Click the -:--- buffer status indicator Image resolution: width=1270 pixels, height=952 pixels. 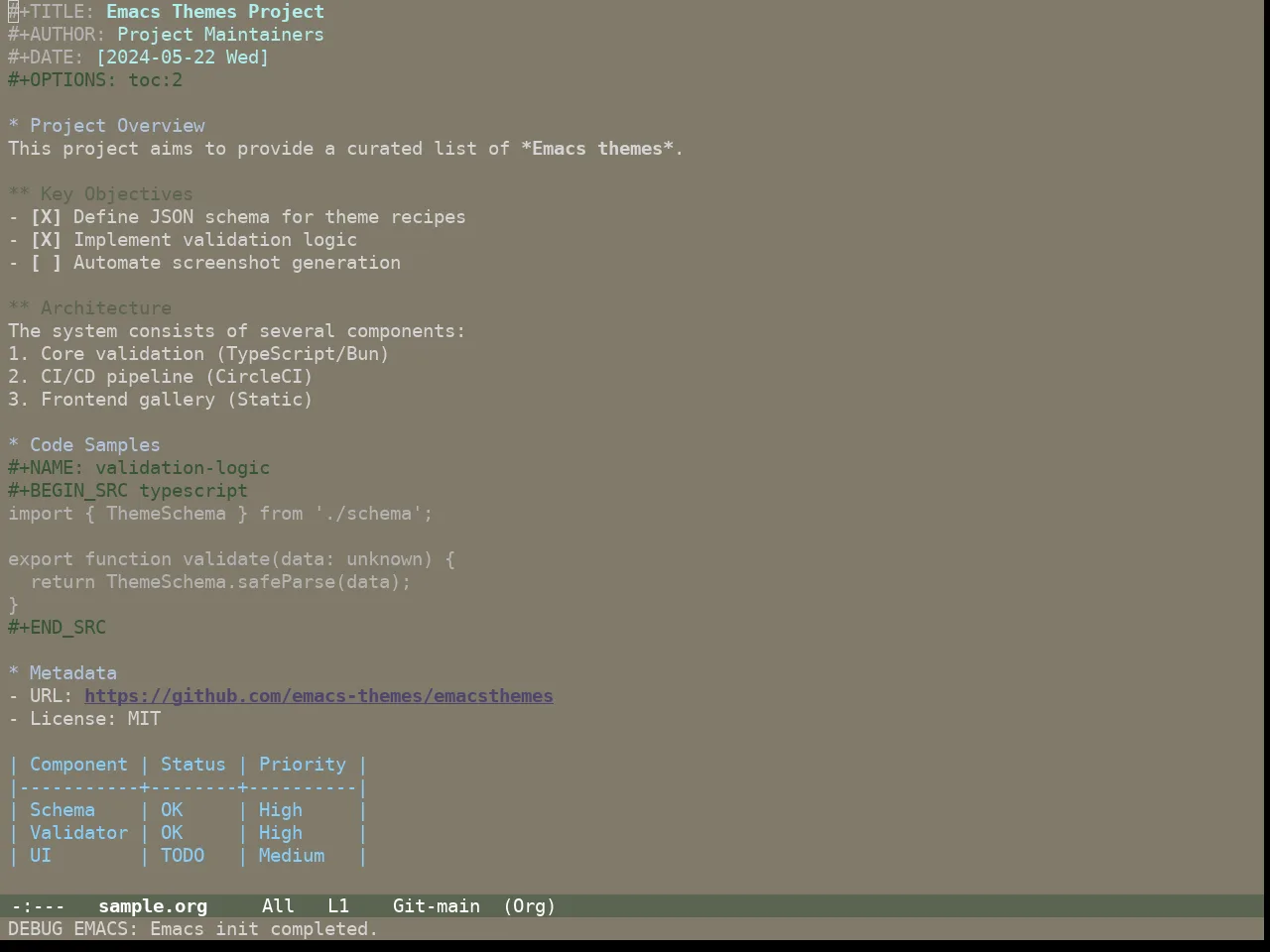(38, 906)
